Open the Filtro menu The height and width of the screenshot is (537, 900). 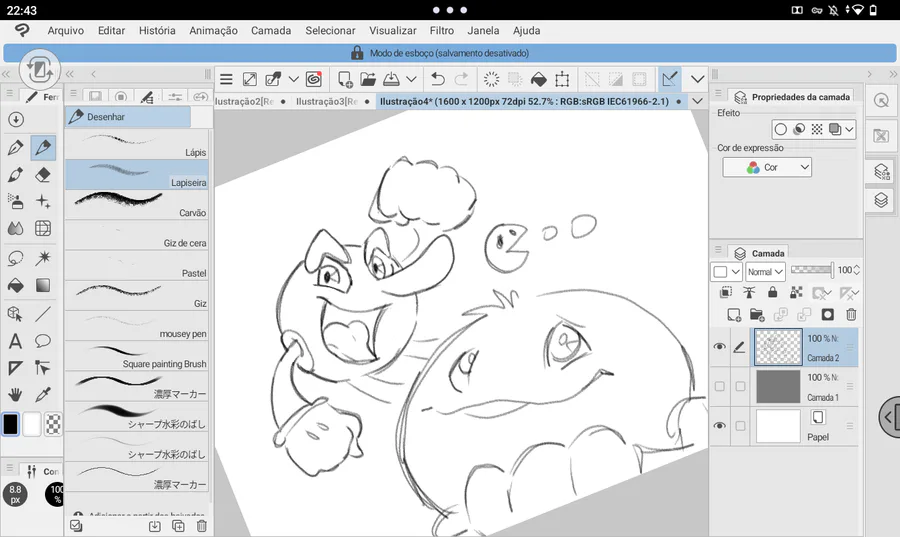[x=441, y=30]
